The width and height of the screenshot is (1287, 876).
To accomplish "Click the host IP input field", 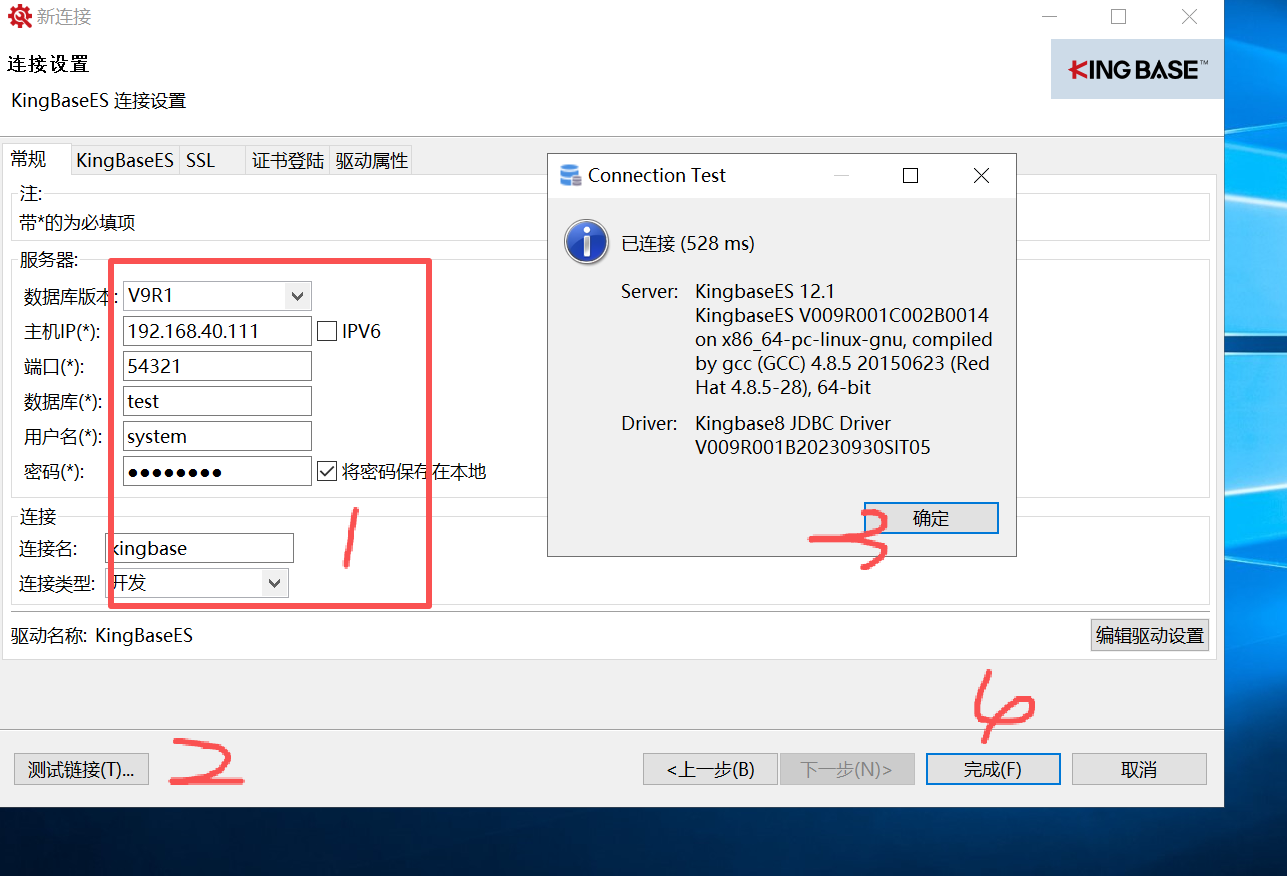I will [217, 331].
